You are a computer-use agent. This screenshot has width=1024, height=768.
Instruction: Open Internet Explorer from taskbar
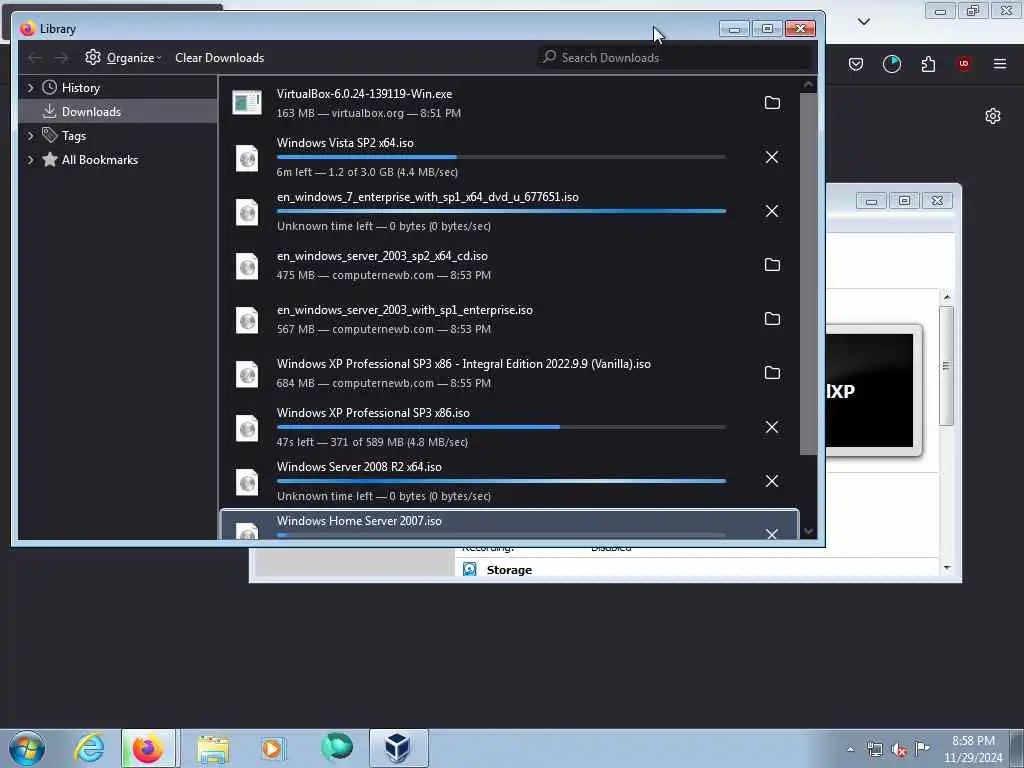coord(89,748)
